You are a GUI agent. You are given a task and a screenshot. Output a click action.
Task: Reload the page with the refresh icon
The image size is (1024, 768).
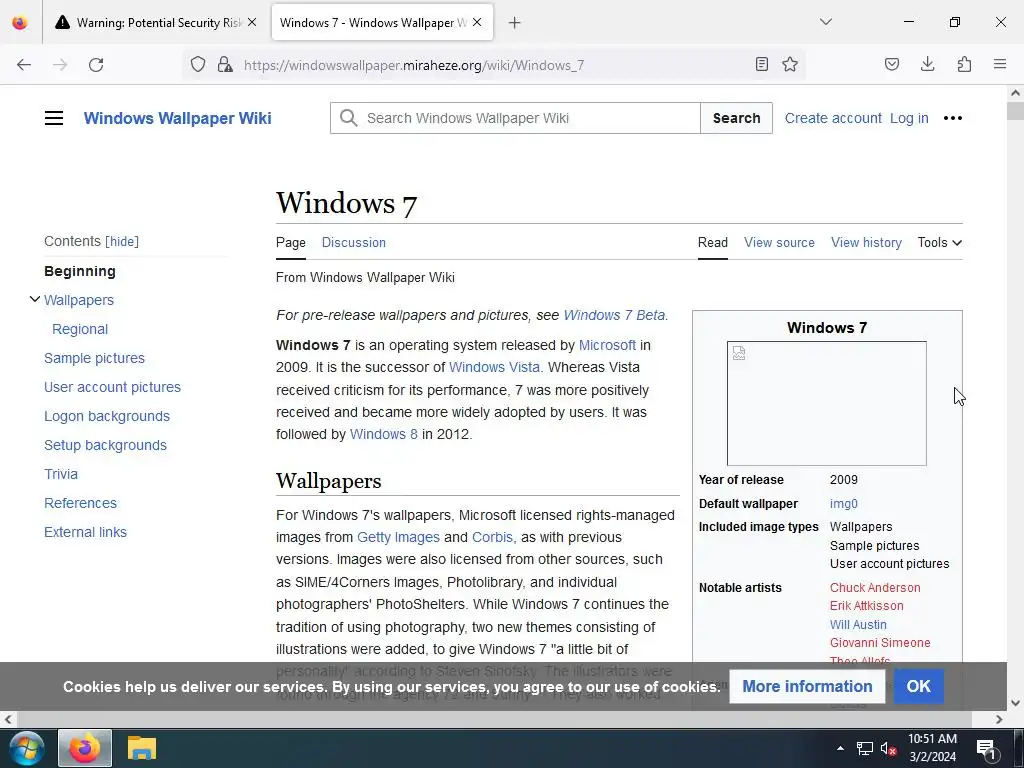[96, 65]
